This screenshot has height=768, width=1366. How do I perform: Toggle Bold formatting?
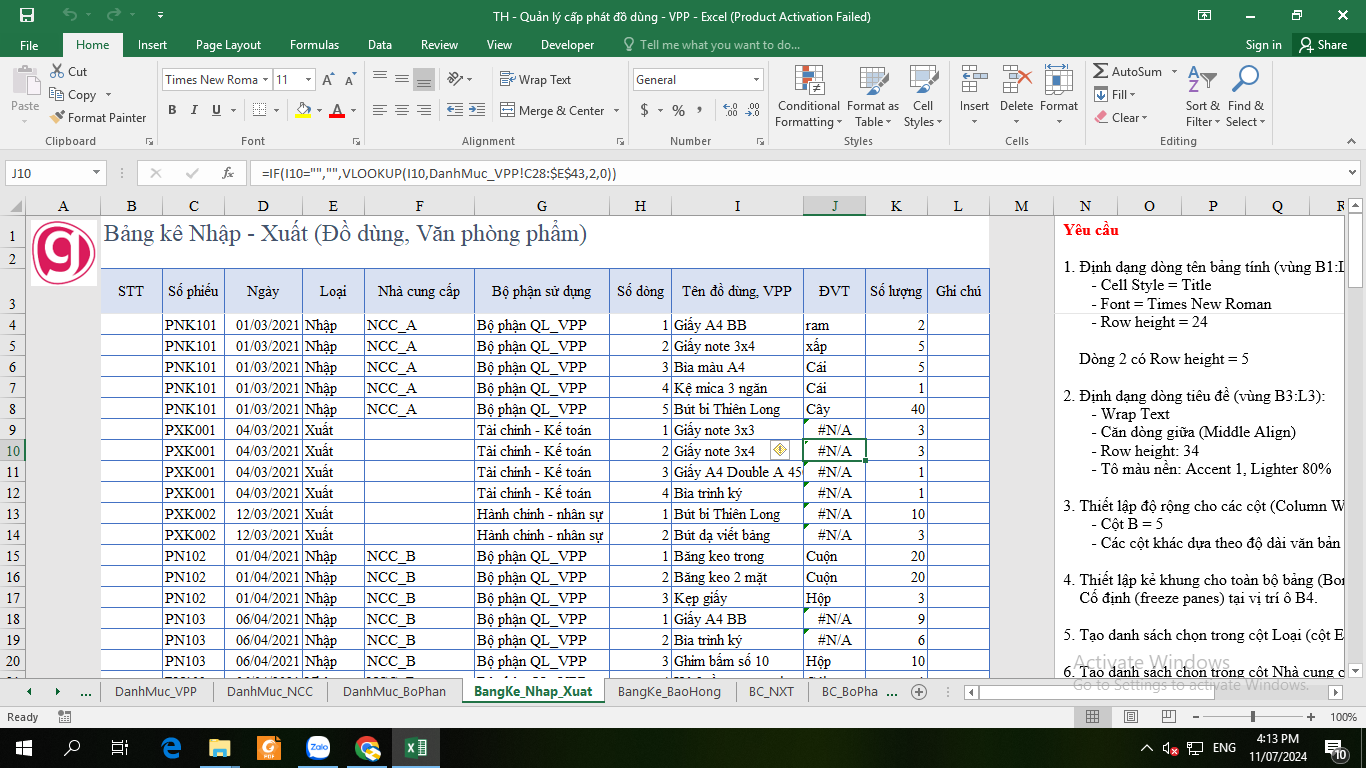(172, 110)
